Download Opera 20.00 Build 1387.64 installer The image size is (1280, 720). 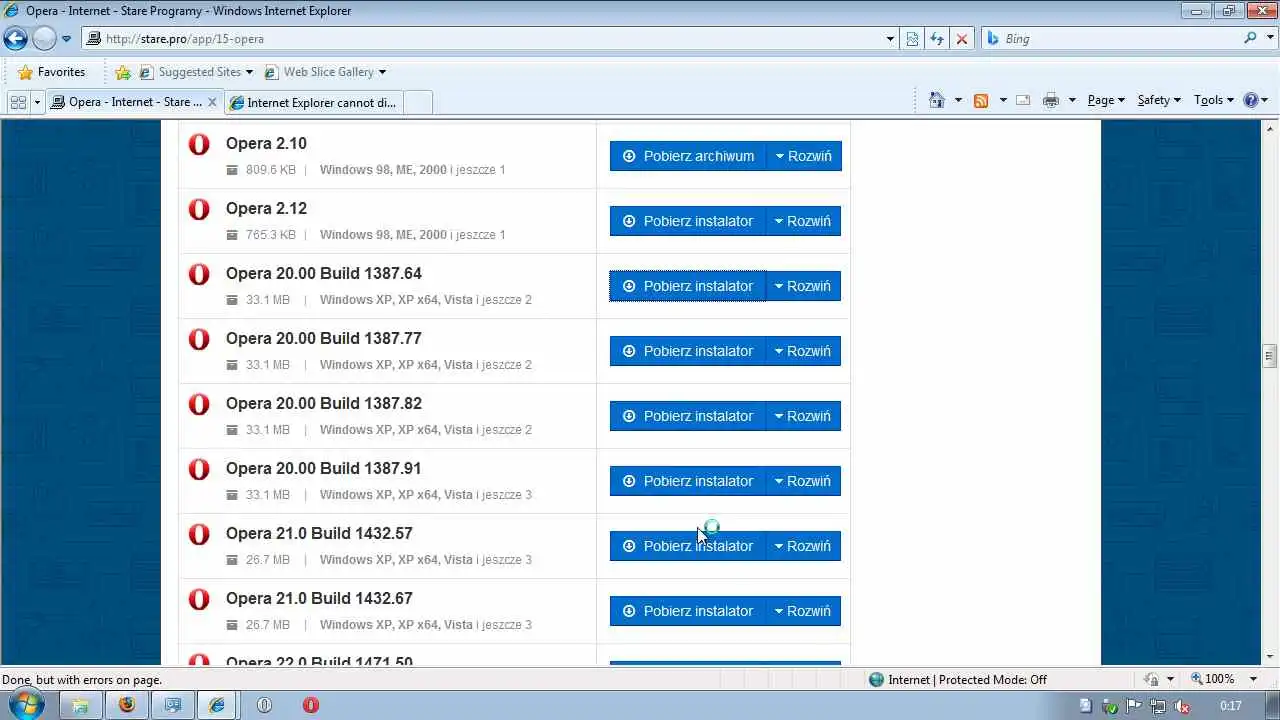(688, 286)
